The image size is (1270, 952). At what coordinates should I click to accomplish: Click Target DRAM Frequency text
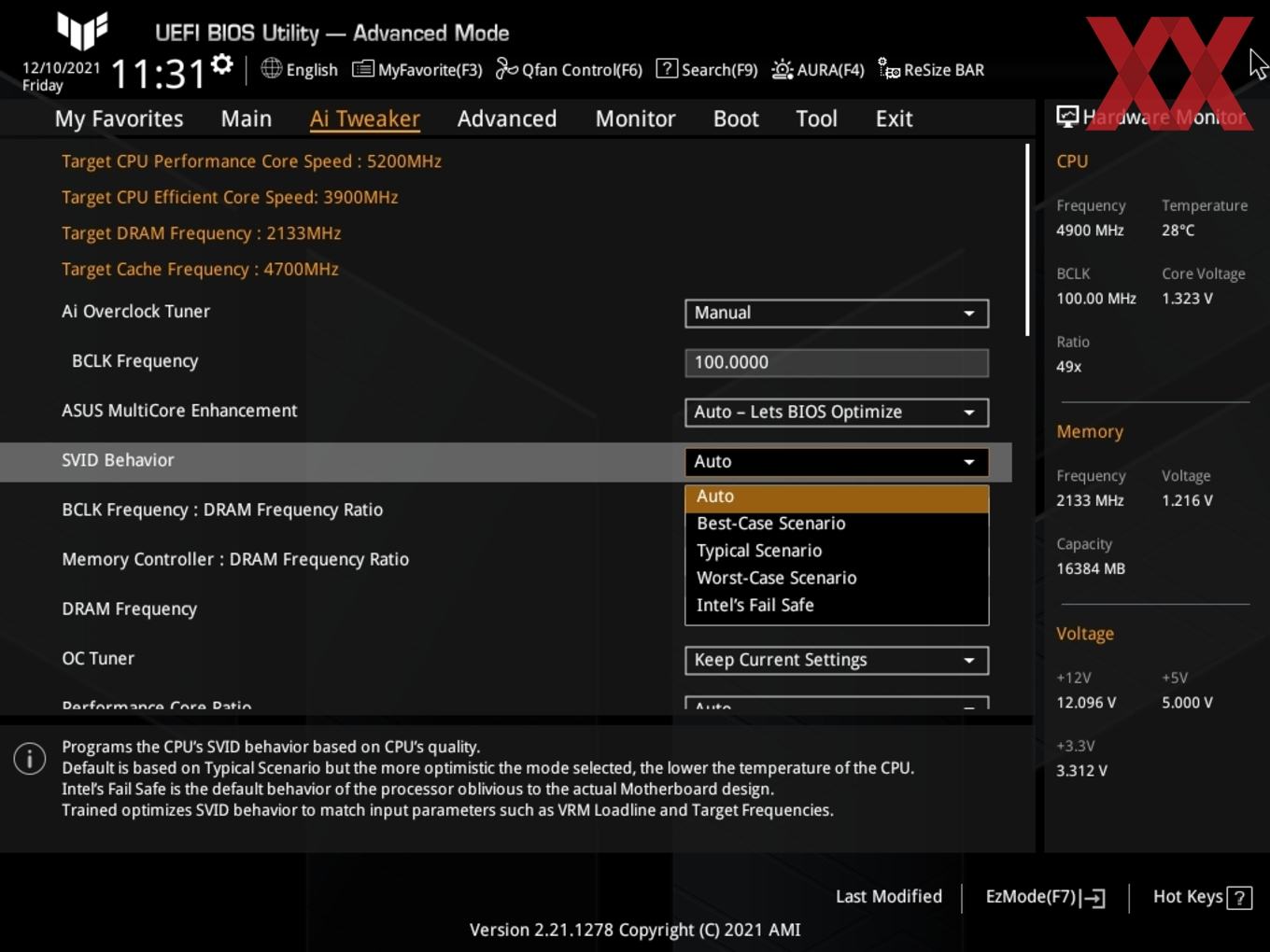pos(201,233)
